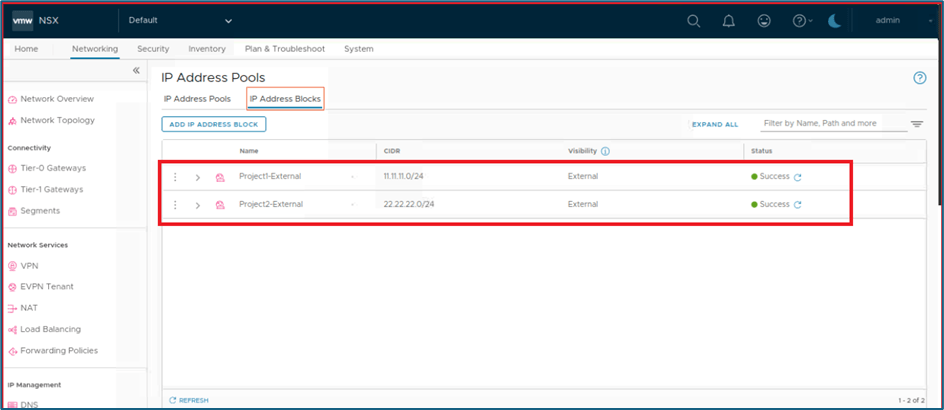Click the smiley feedback icon

pyautogui.click(x=764, y=20)
